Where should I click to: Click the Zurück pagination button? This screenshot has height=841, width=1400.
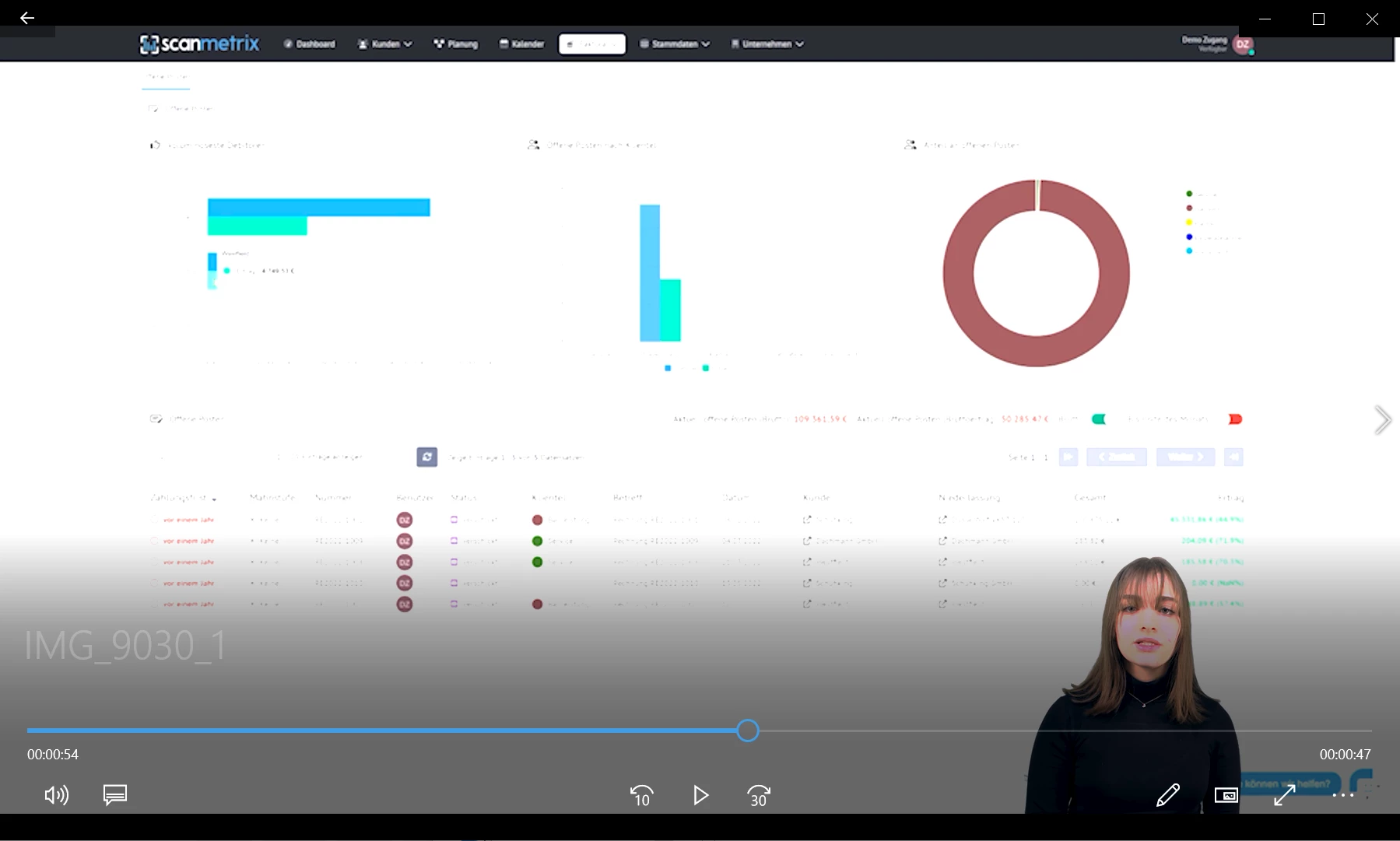[x=1117, y=457]
